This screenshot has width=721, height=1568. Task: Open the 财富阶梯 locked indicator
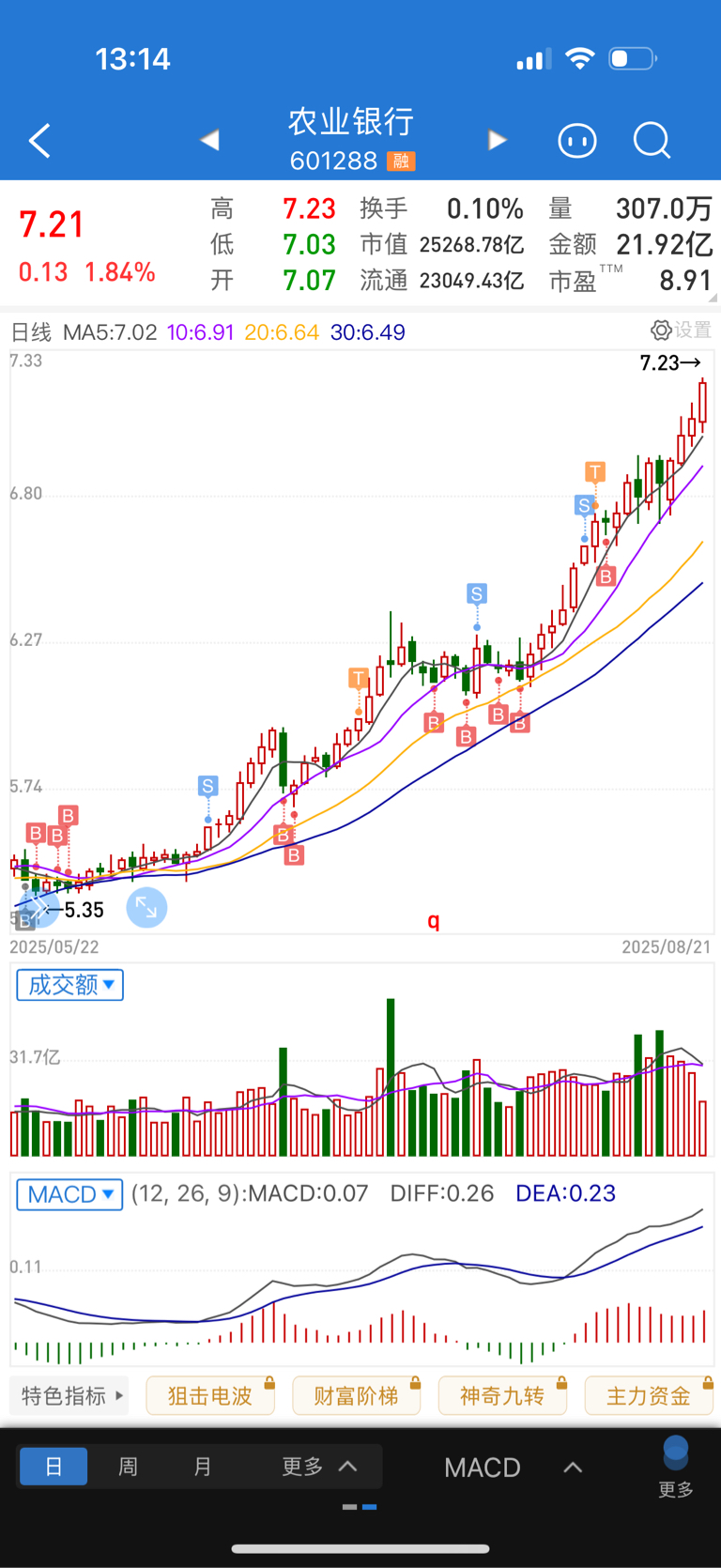click(357, 1396)
